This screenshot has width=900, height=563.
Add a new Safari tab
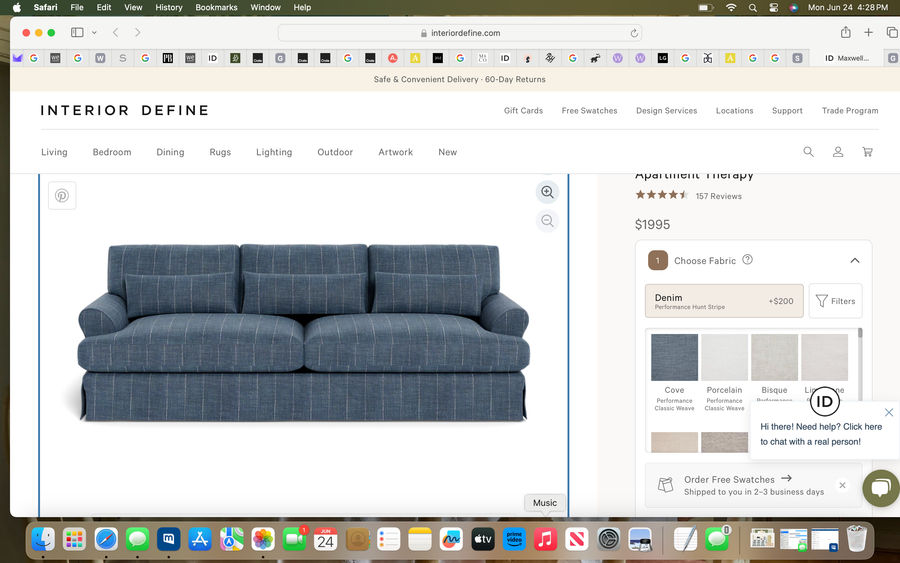pos(868,33)
